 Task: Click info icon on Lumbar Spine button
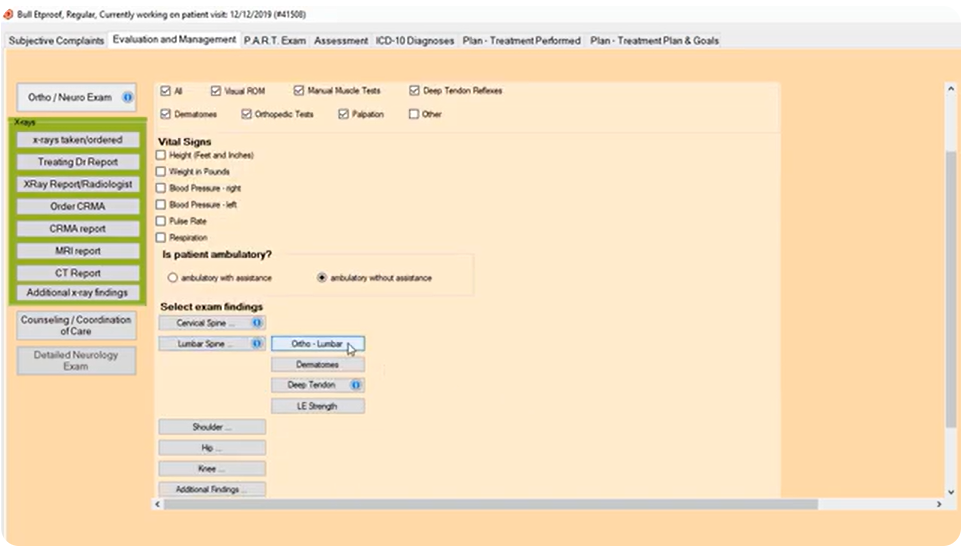[x=257, y=344]
